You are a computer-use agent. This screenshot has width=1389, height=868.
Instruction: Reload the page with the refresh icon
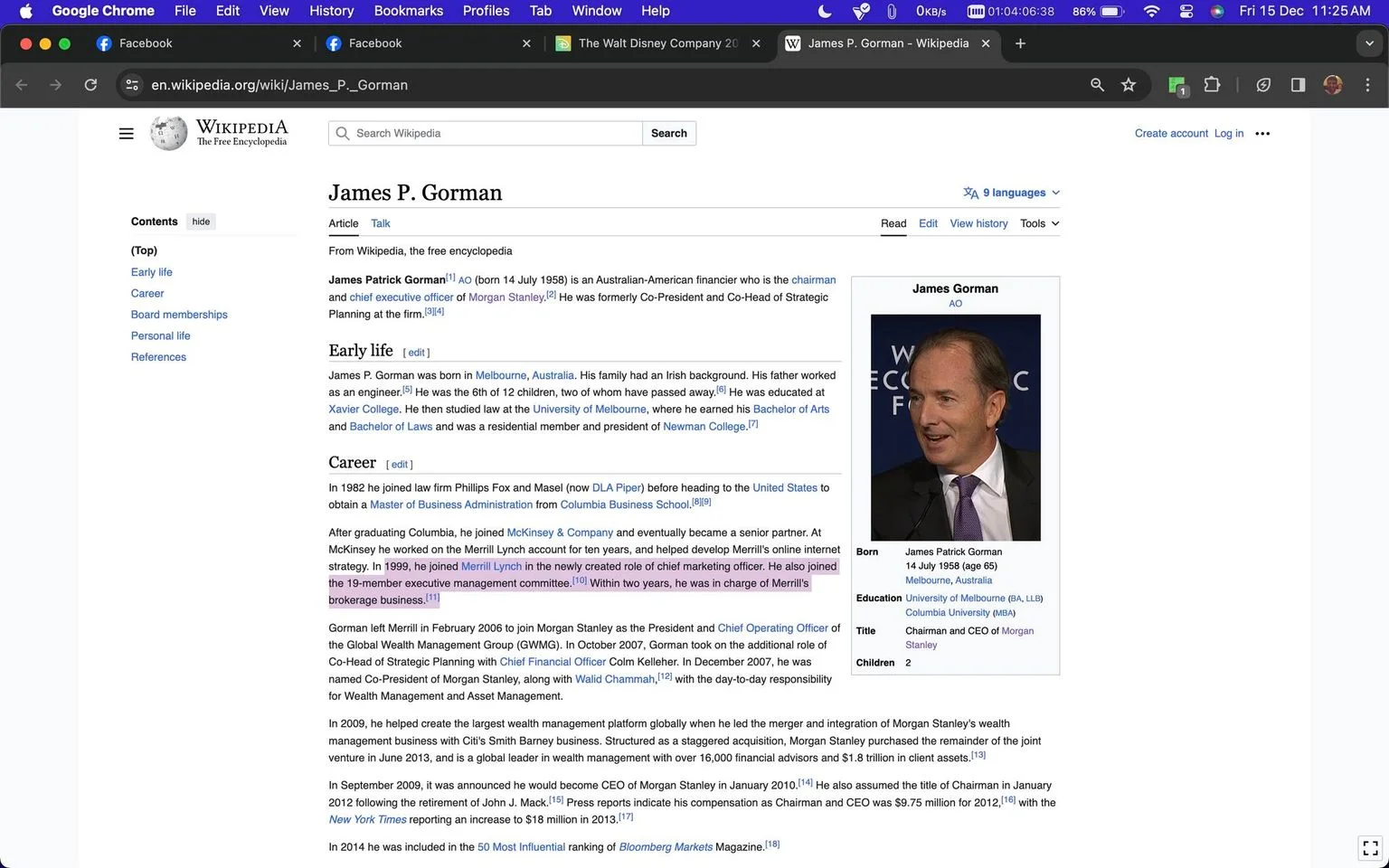90,85
